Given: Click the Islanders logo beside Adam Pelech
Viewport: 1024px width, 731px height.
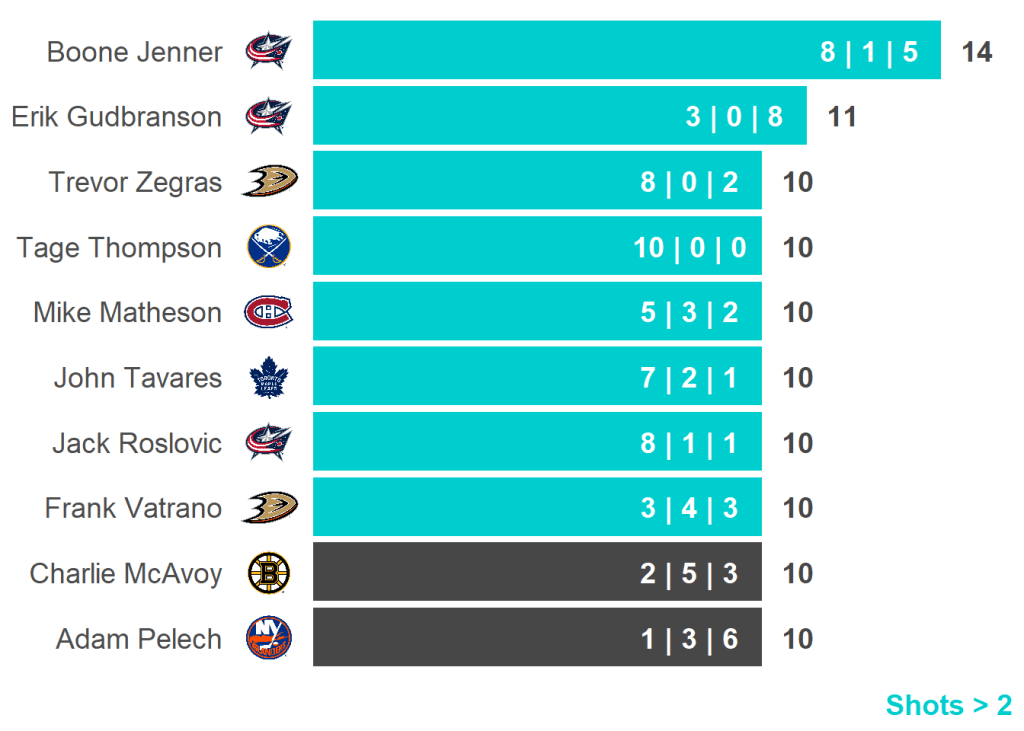Looking at the screenshot, I should coord(268,638).
